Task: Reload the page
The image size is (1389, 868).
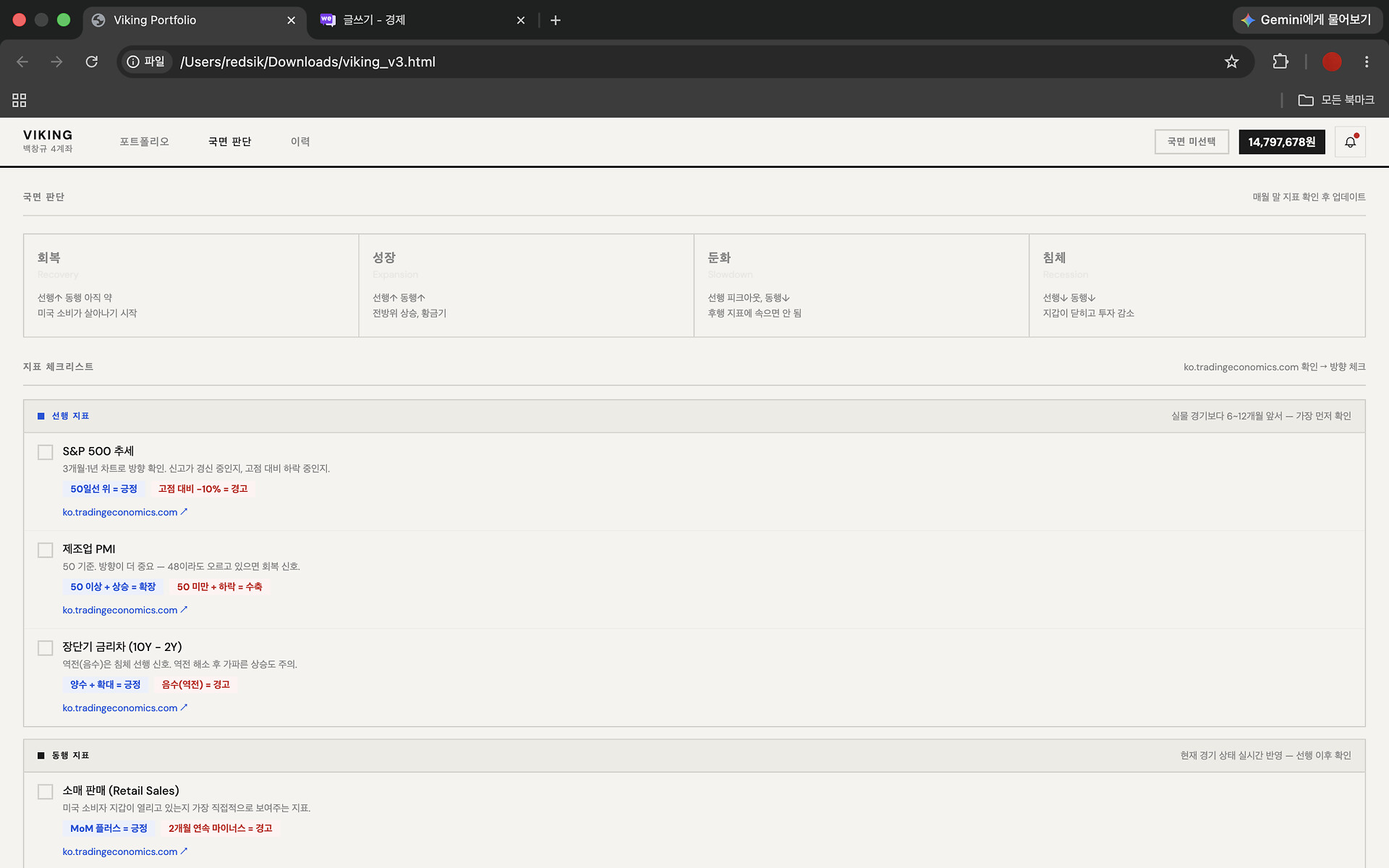Action: click(92, 61)
